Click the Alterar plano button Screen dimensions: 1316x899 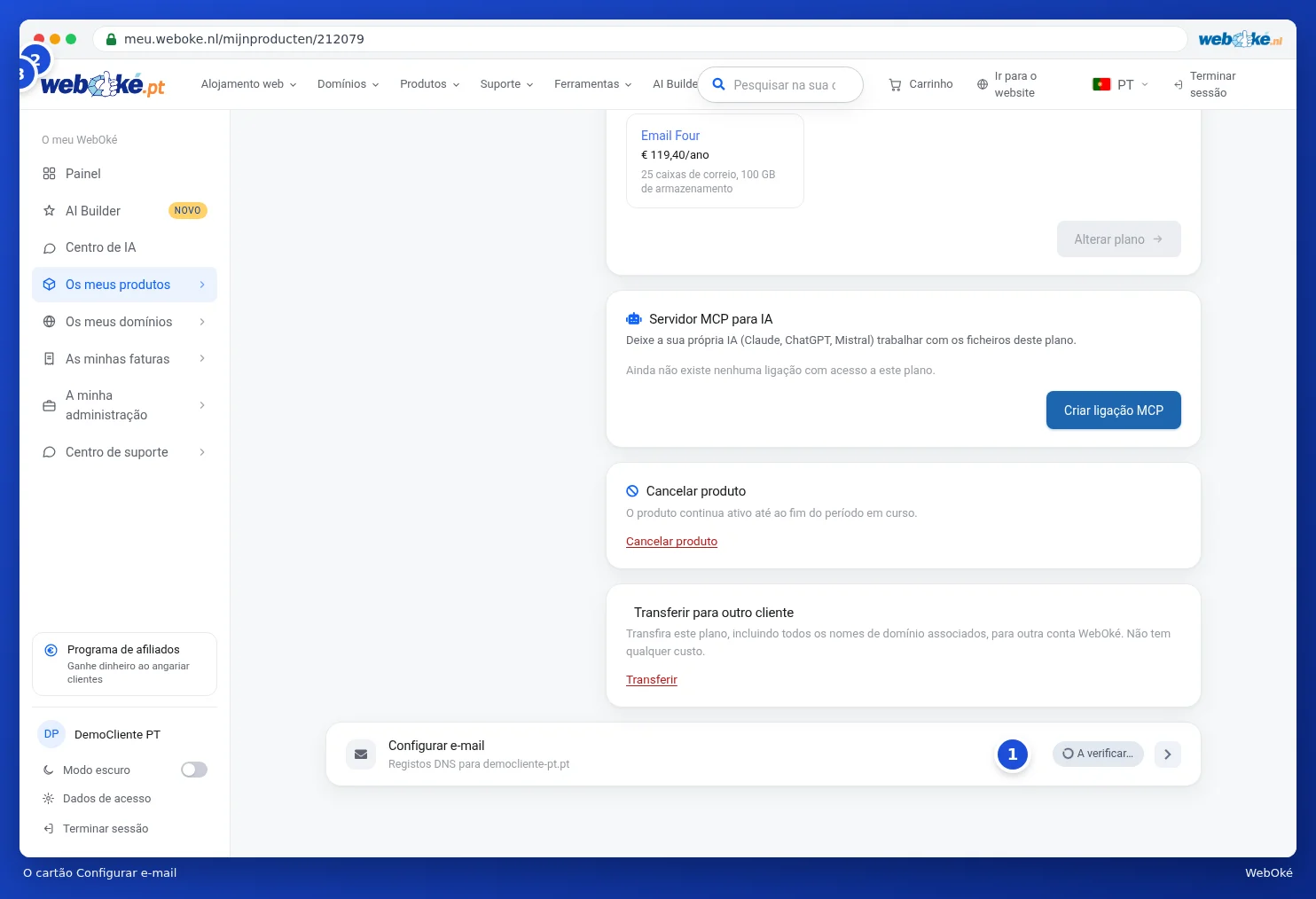pyautogui.click(x=1119, y=239)
